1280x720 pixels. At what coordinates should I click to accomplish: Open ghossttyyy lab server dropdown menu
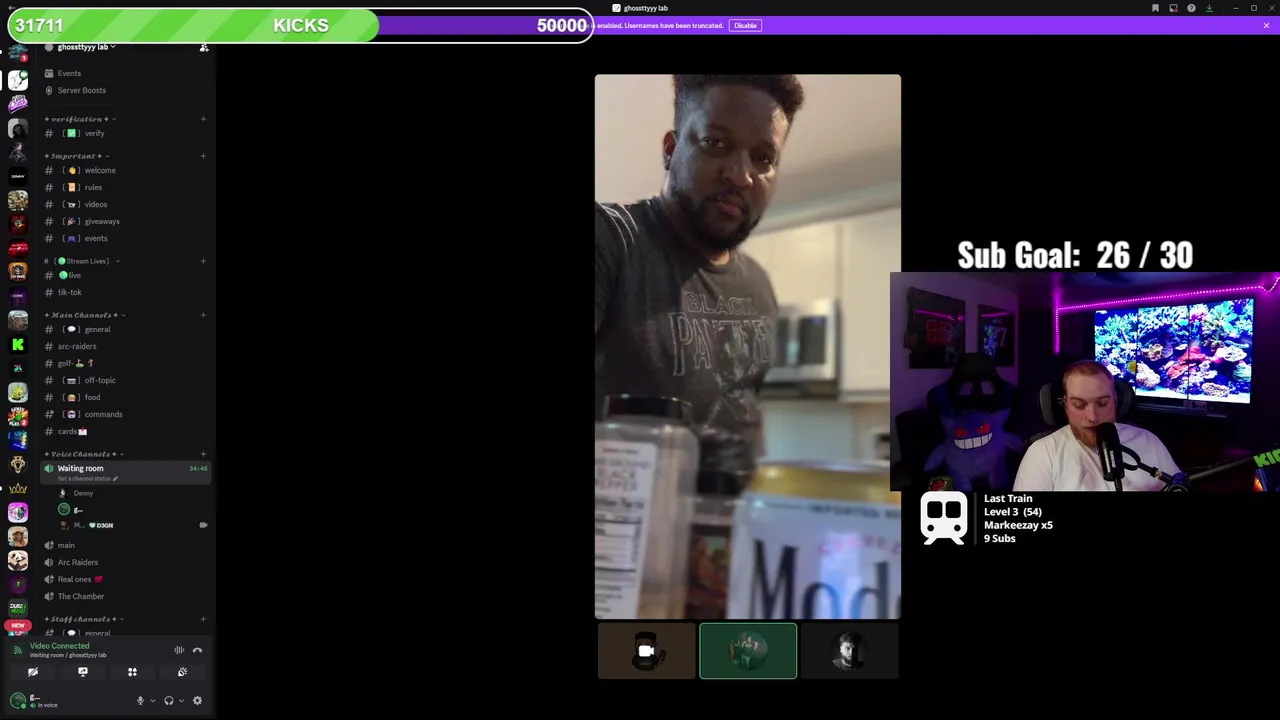pyautogui.click(x=86, y=47)
